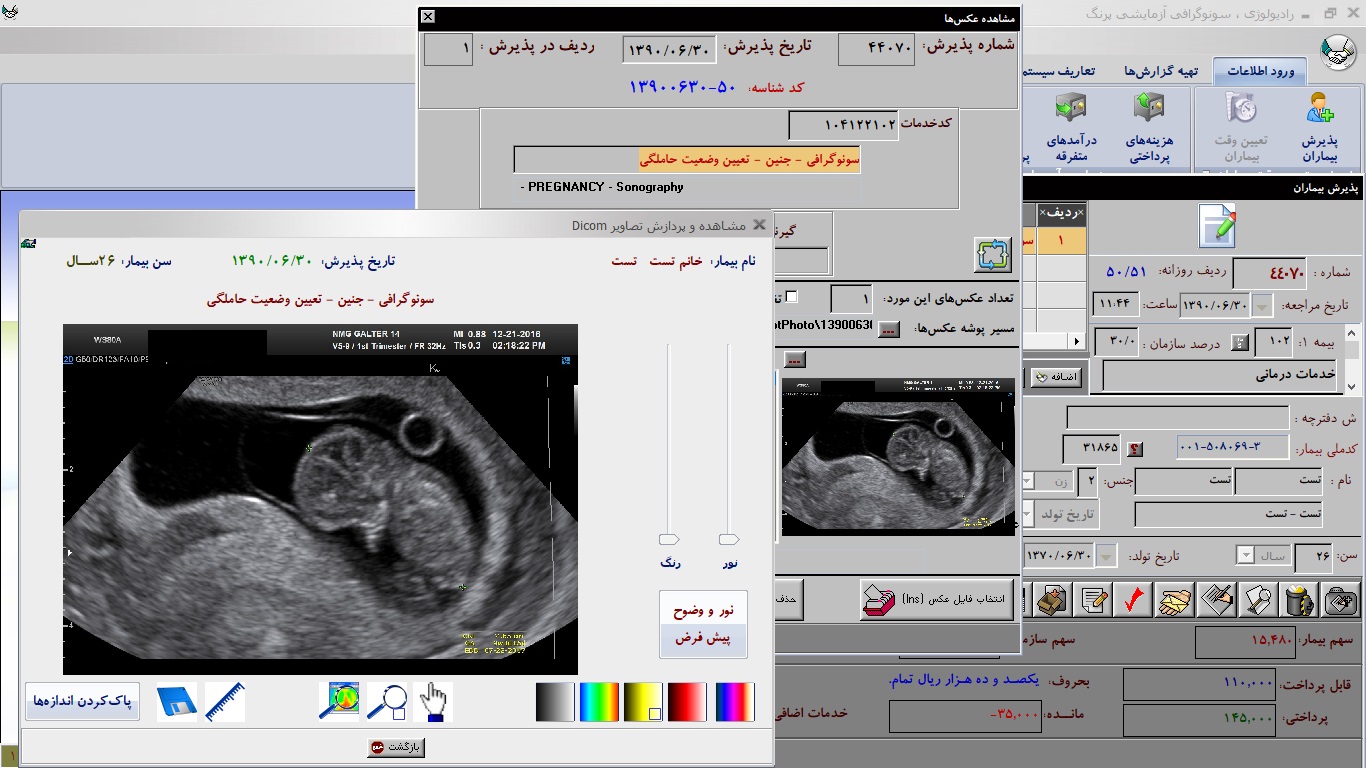1366x768 pixels.
Task: Expand the visit date (تاریخ مراجعه) dropdown
Action: [x=1263, y=305]
